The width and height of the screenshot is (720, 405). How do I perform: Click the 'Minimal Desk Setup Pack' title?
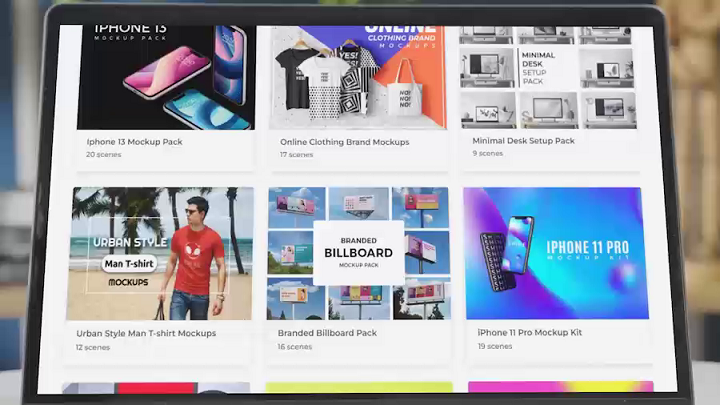[523, 141]
